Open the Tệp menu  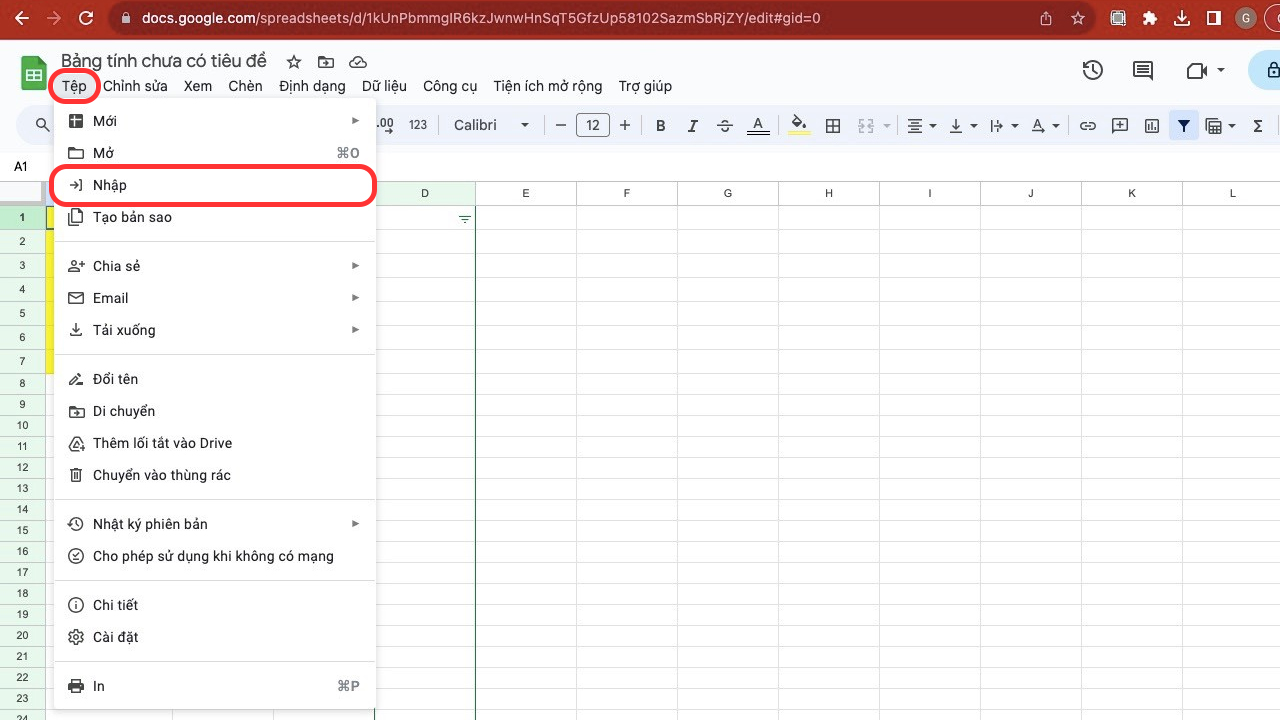[x=74, y=86]
